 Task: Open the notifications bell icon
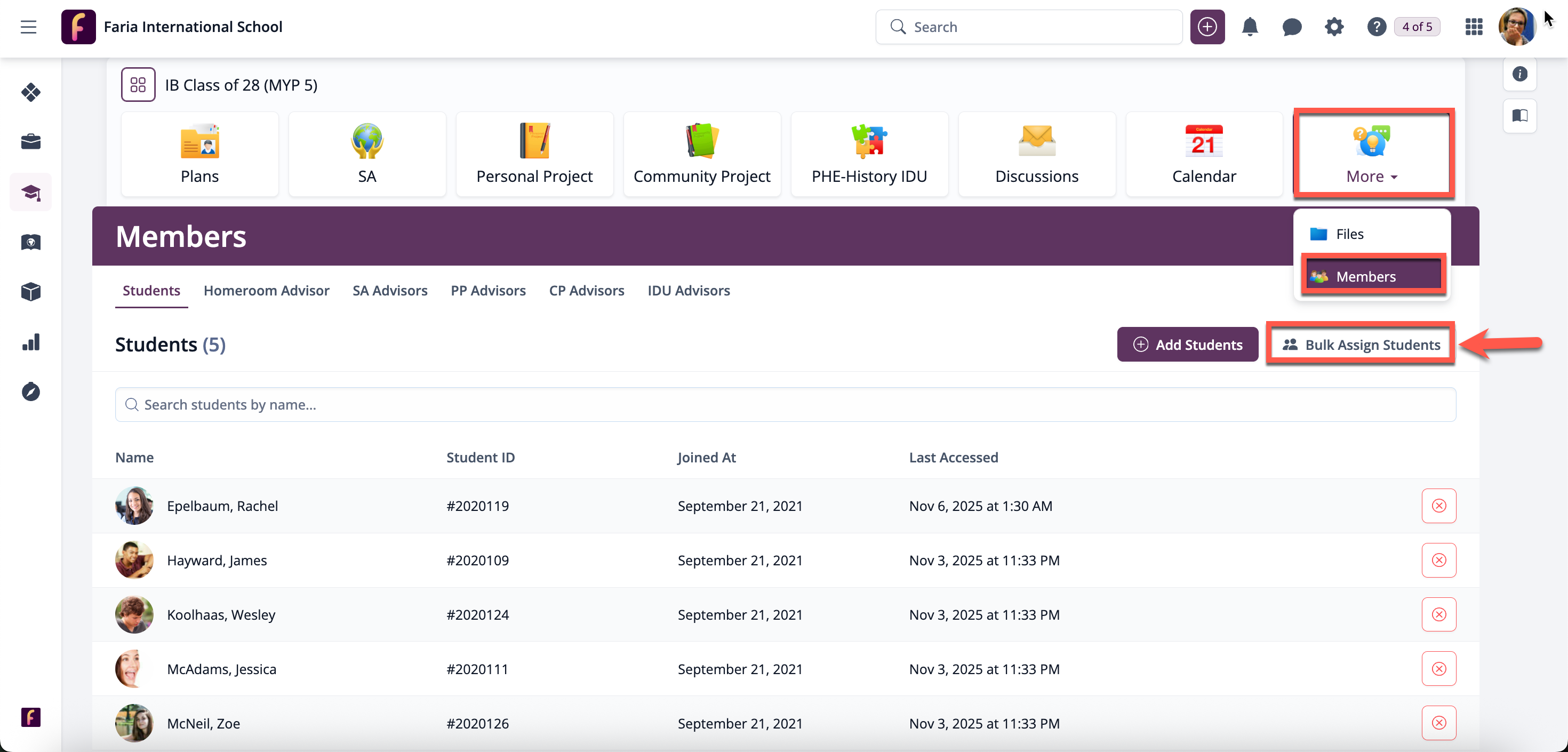1250,27
